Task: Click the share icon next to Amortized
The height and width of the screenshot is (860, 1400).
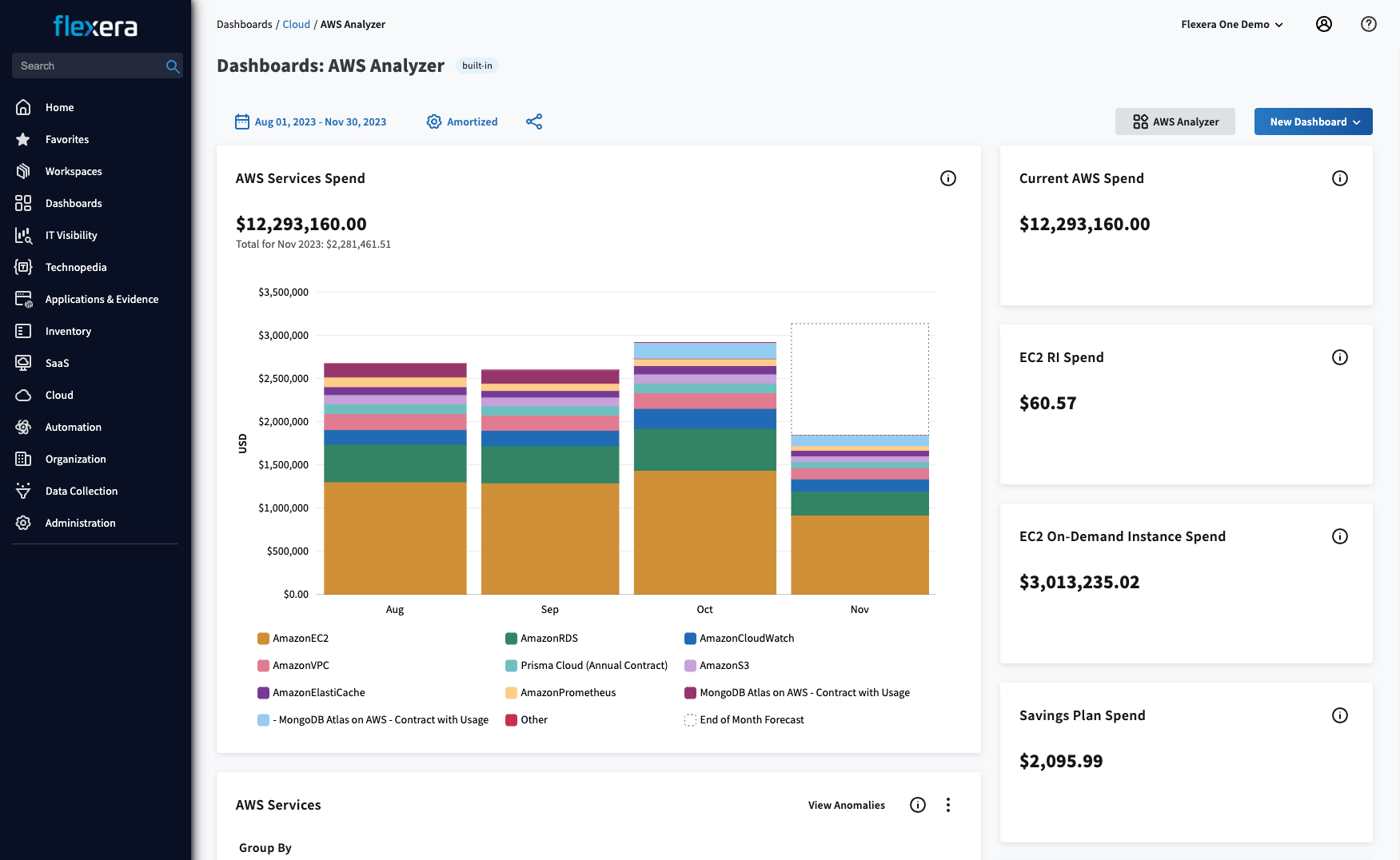Action: [534, 121]
